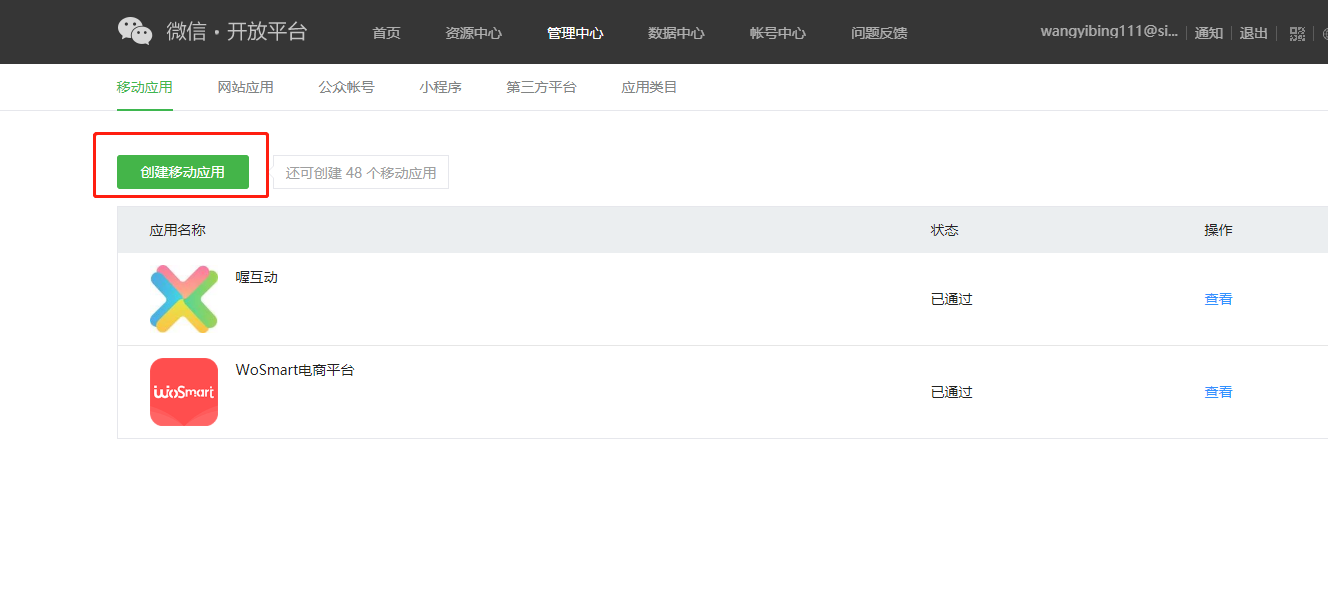The width and height of the screenshot is (1328, 605).
Task: Open 数据中心 in top navigation
Action: pyautogui.click(x=676, y=33)
